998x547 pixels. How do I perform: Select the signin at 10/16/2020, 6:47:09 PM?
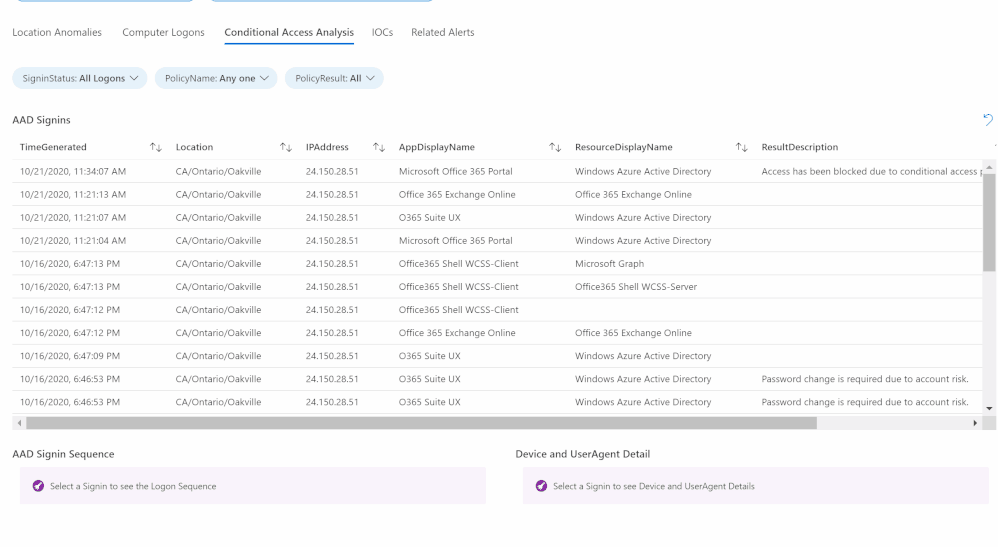click(497, 356)
